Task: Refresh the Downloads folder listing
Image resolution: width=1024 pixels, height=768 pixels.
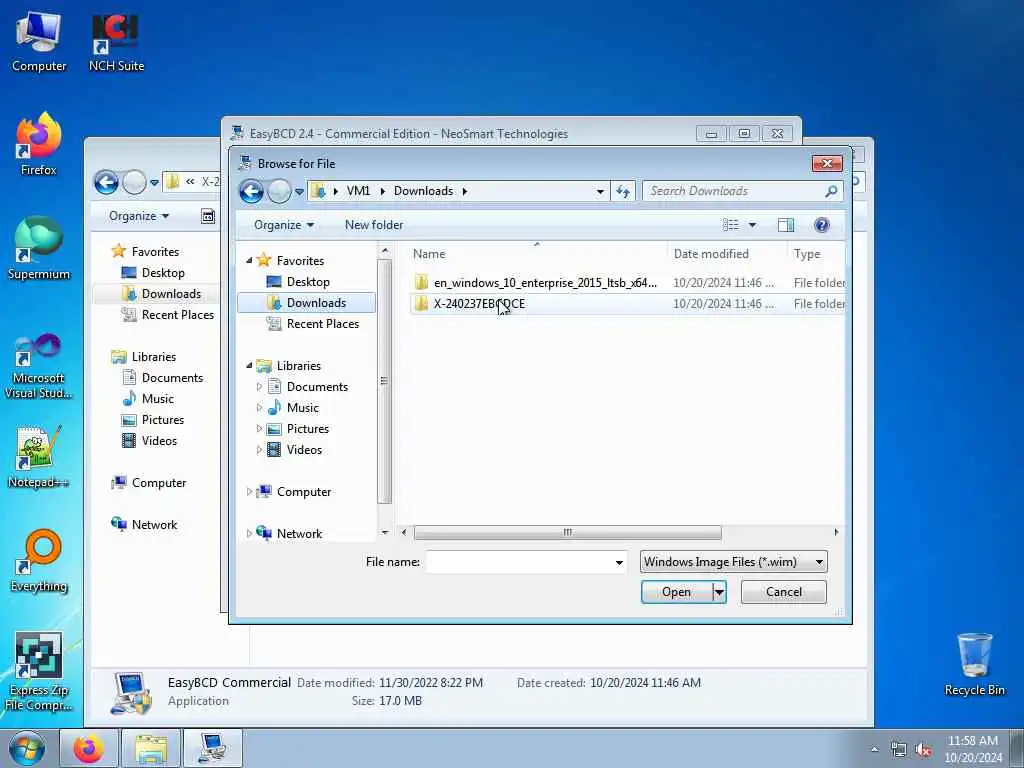Action: coord(622,191)
